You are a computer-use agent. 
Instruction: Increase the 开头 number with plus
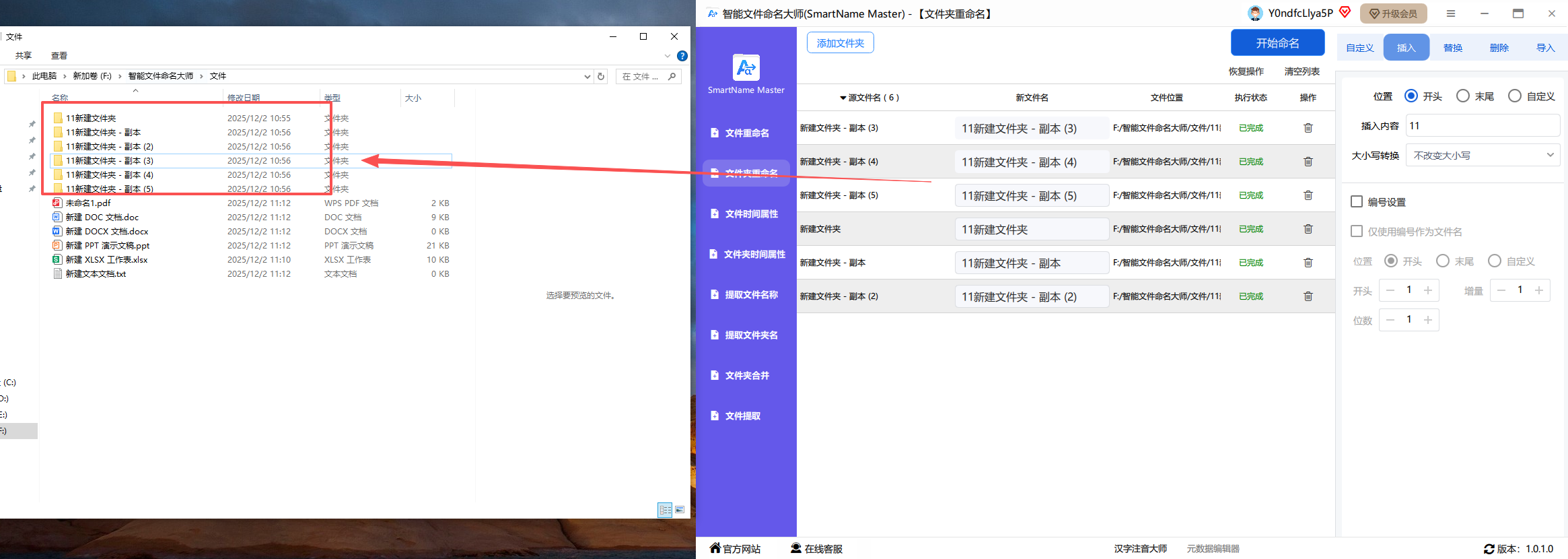coord(1427,290)
